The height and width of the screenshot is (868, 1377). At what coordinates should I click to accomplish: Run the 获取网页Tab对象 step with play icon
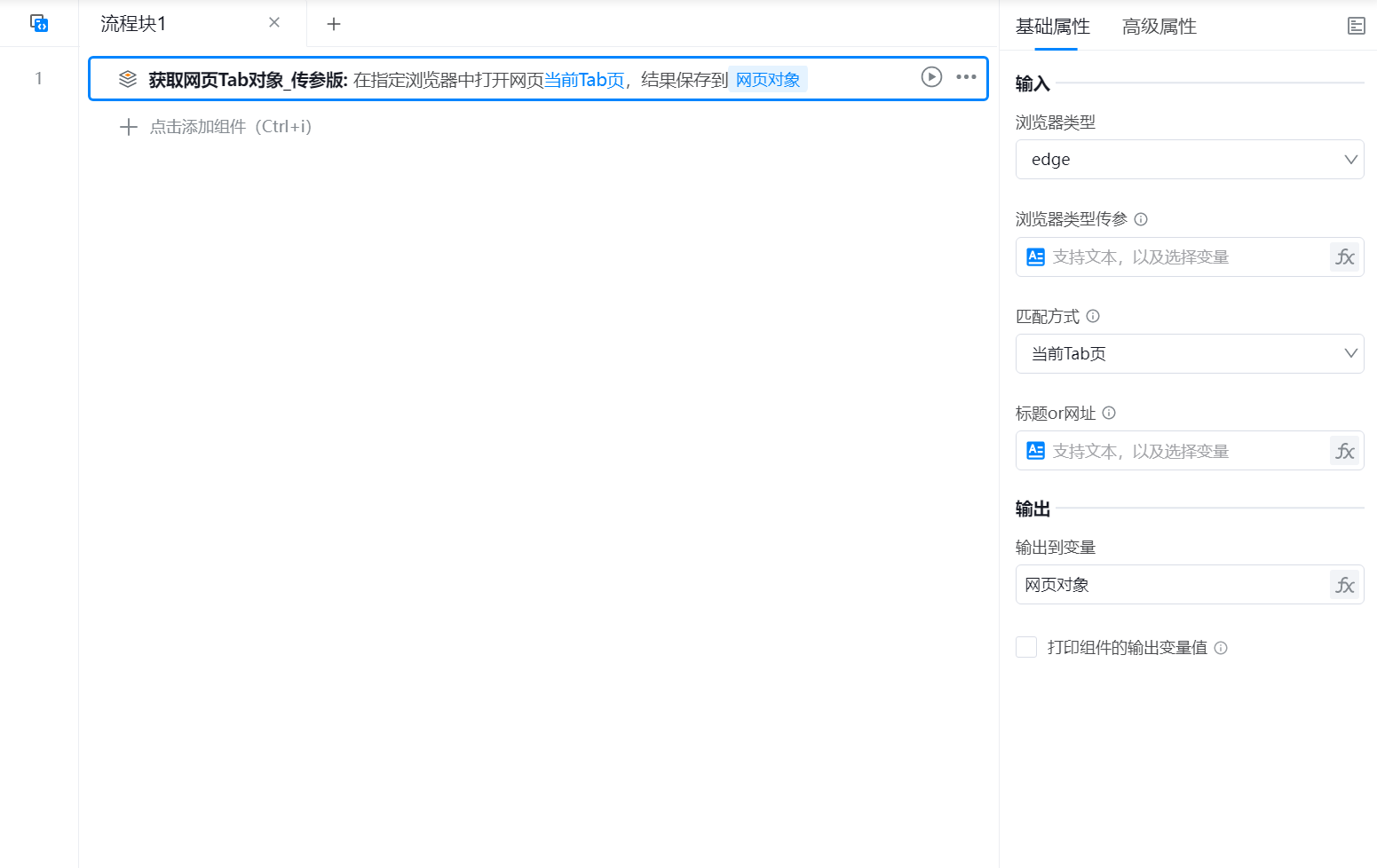point(931,77)
